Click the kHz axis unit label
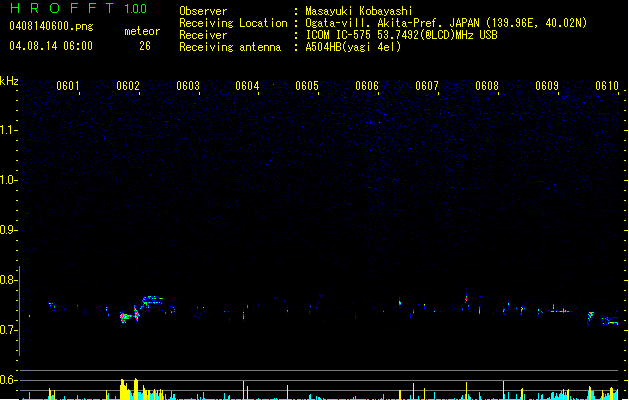Image resolution: width=629 pixels, height=400 pixels. pyautogui.click(x=9, y=81)
